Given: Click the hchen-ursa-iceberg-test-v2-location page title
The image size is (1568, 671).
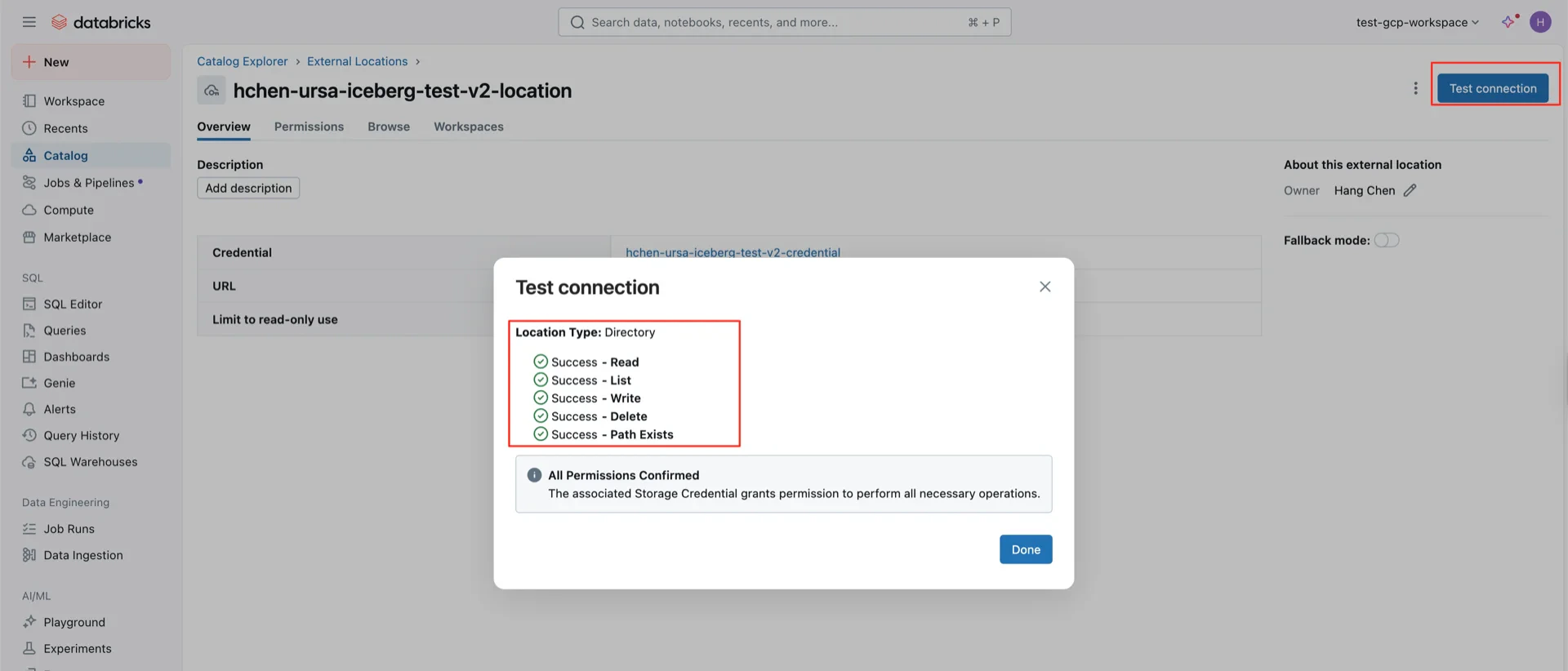Looking at the screenshot, I should click(x=403, y=90).
